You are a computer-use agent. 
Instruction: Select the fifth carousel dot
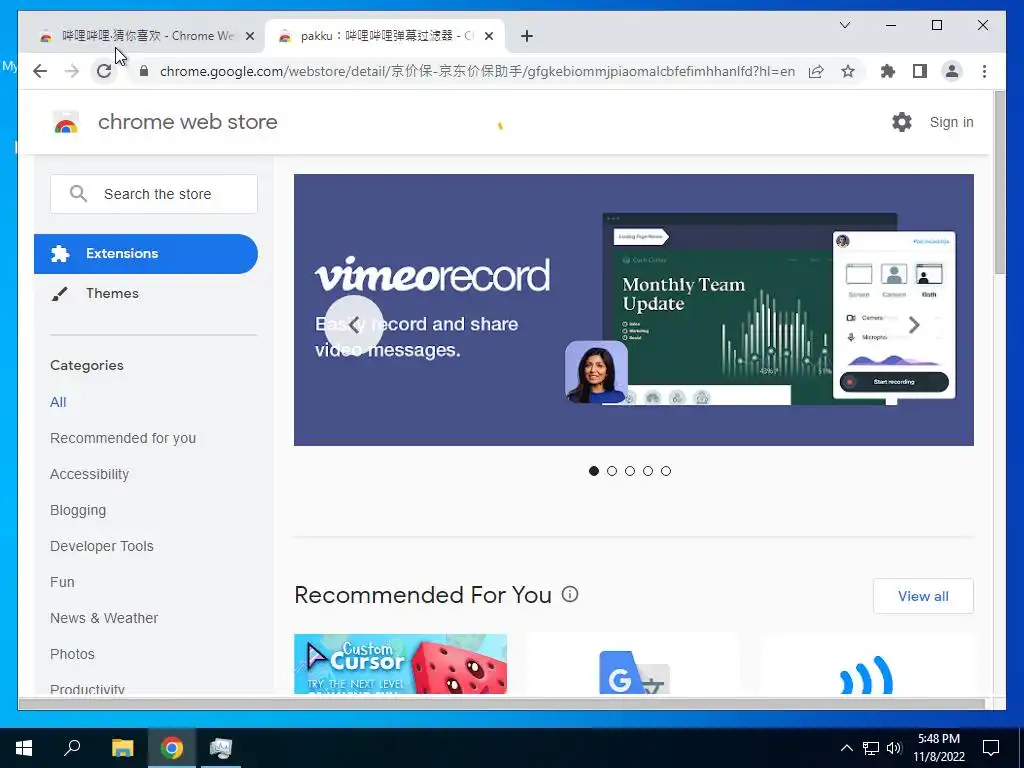tap(665, 471)
